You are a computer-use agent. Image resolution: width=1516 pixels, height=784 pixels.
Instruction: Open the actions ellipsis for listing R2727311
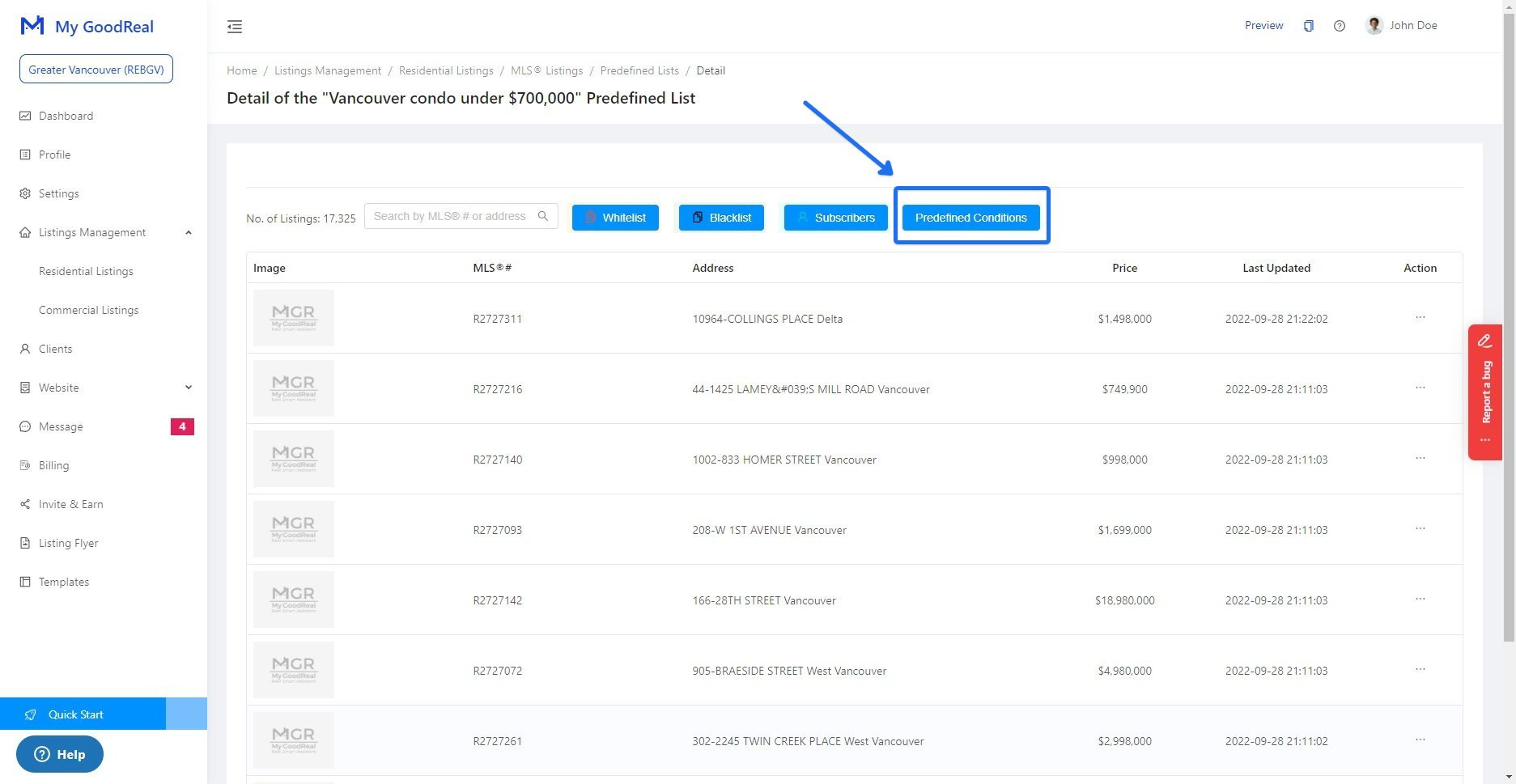pos(1420,318)
